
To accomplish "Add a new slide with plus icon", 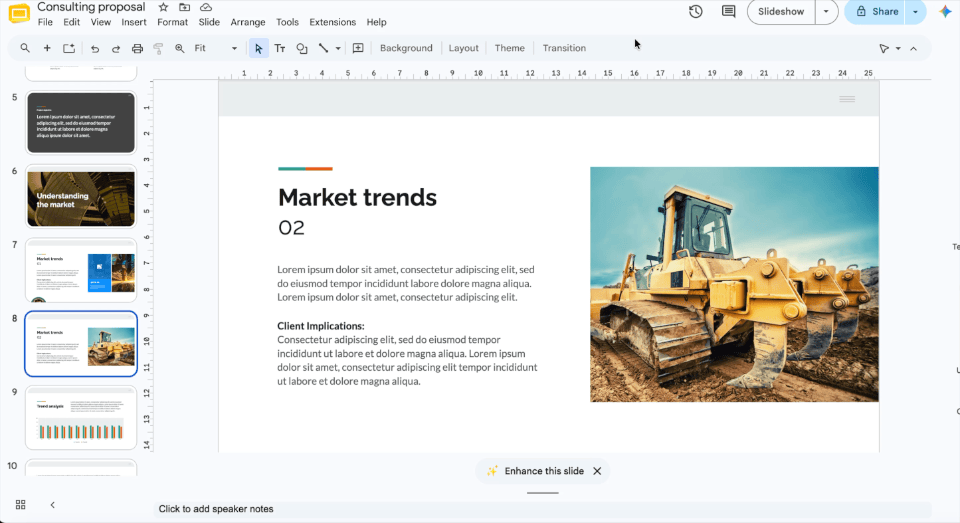I will pos(47,48).
